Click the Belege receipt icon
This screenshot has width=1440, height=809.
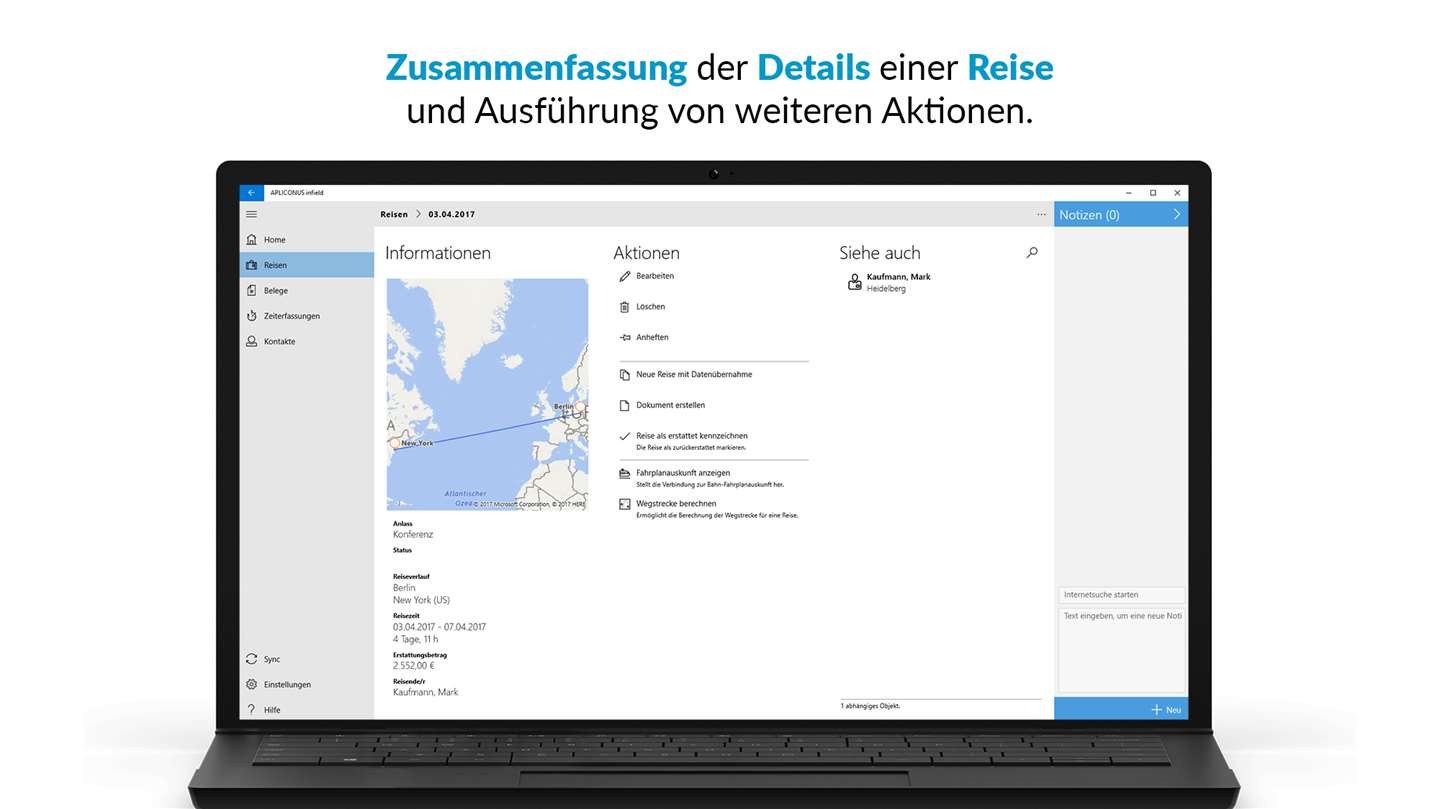[x=251, y=290]
